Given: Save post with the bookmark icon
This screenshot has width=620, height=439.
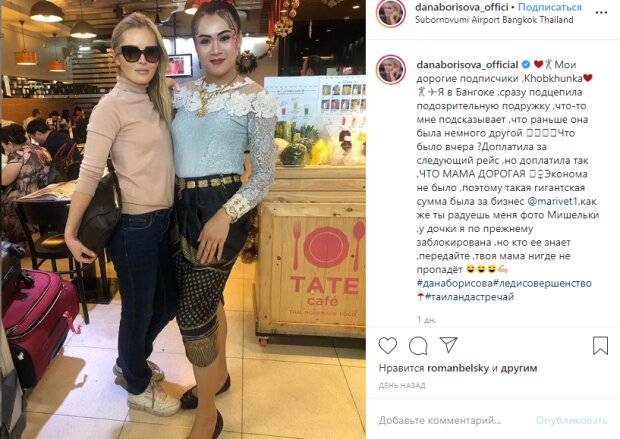Looking at the screenshot, I should 600,346.
